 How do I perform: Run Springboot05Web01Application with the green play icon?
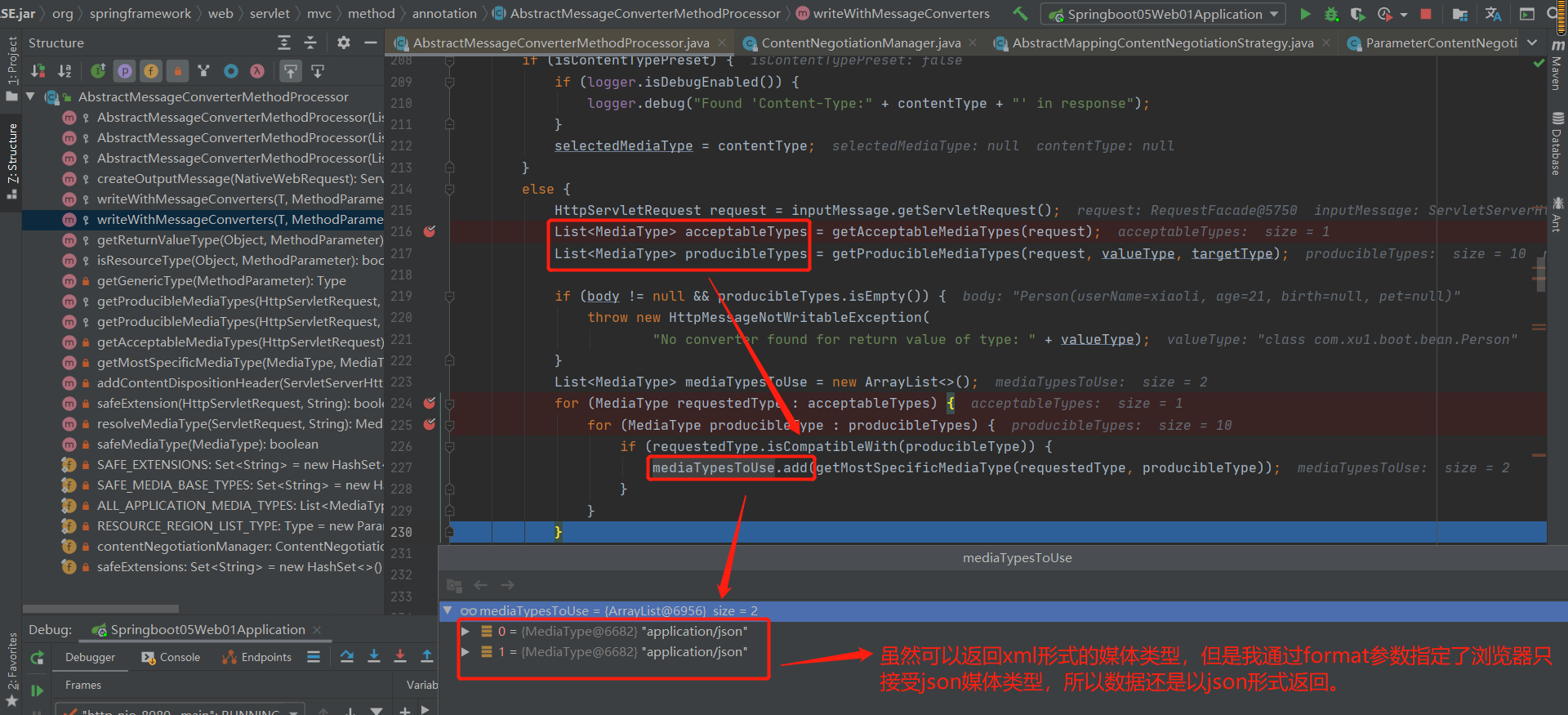1305,14
